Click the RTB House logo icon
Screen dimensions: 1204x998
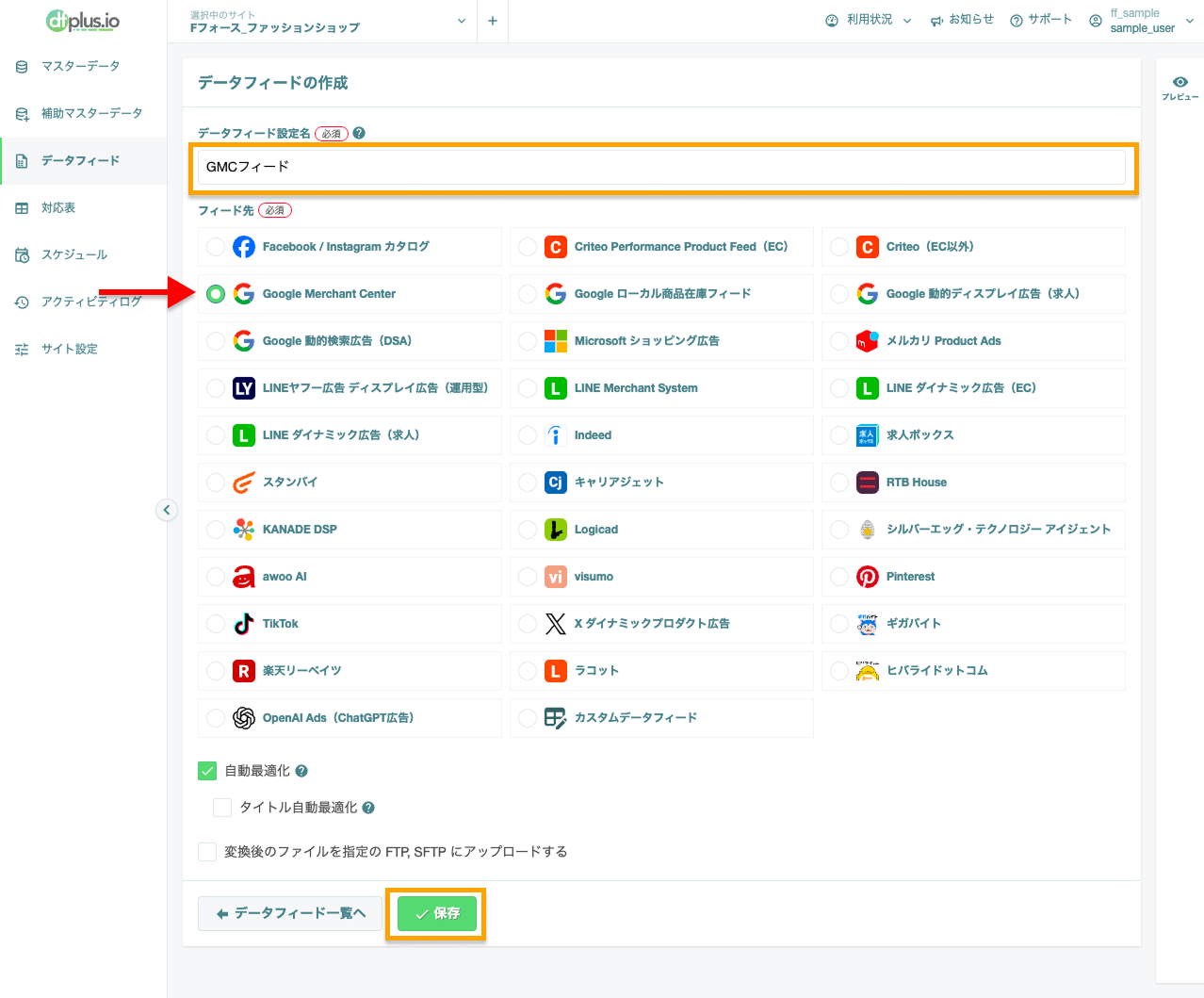[x=868, y=483]
